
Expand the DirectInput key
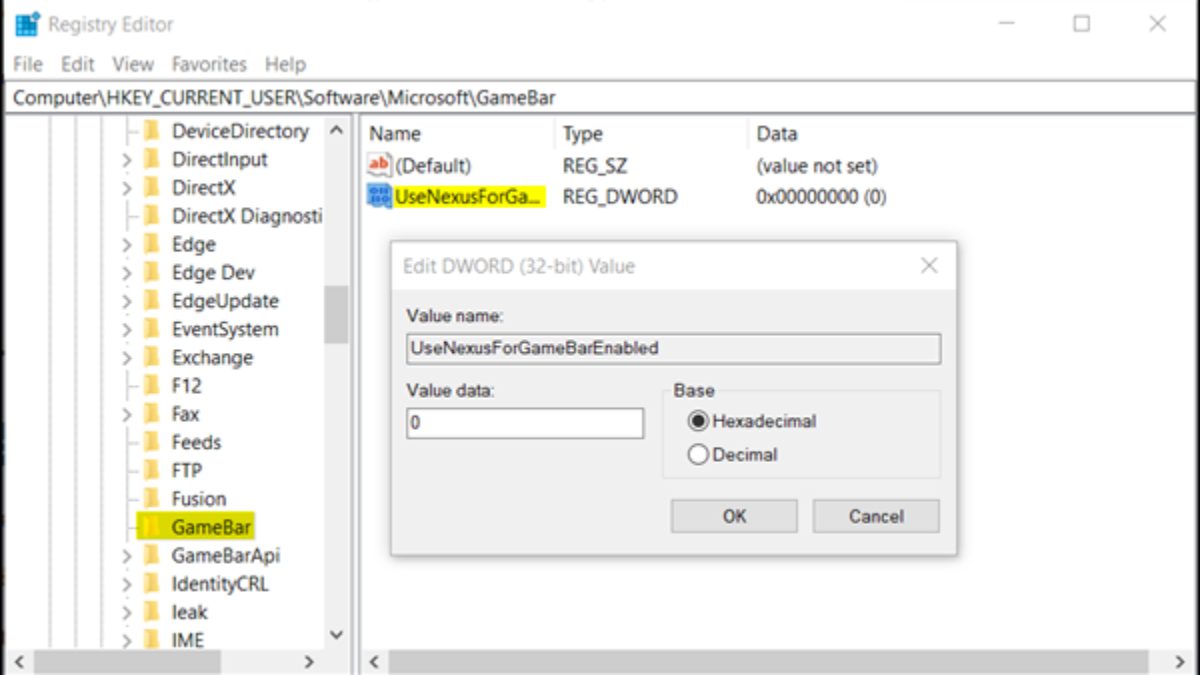click(x=127, y=160)
